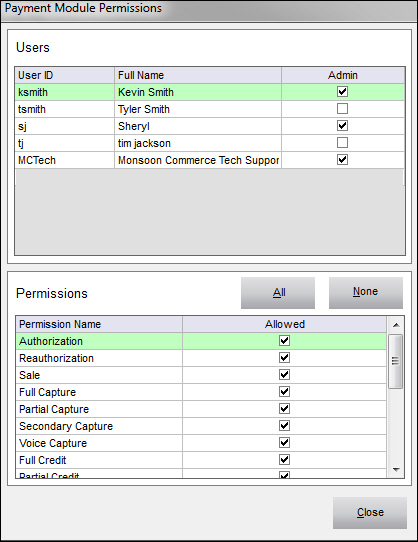
Task: Uncheck Allowed for Authorization permission
Action: (284, 340)
